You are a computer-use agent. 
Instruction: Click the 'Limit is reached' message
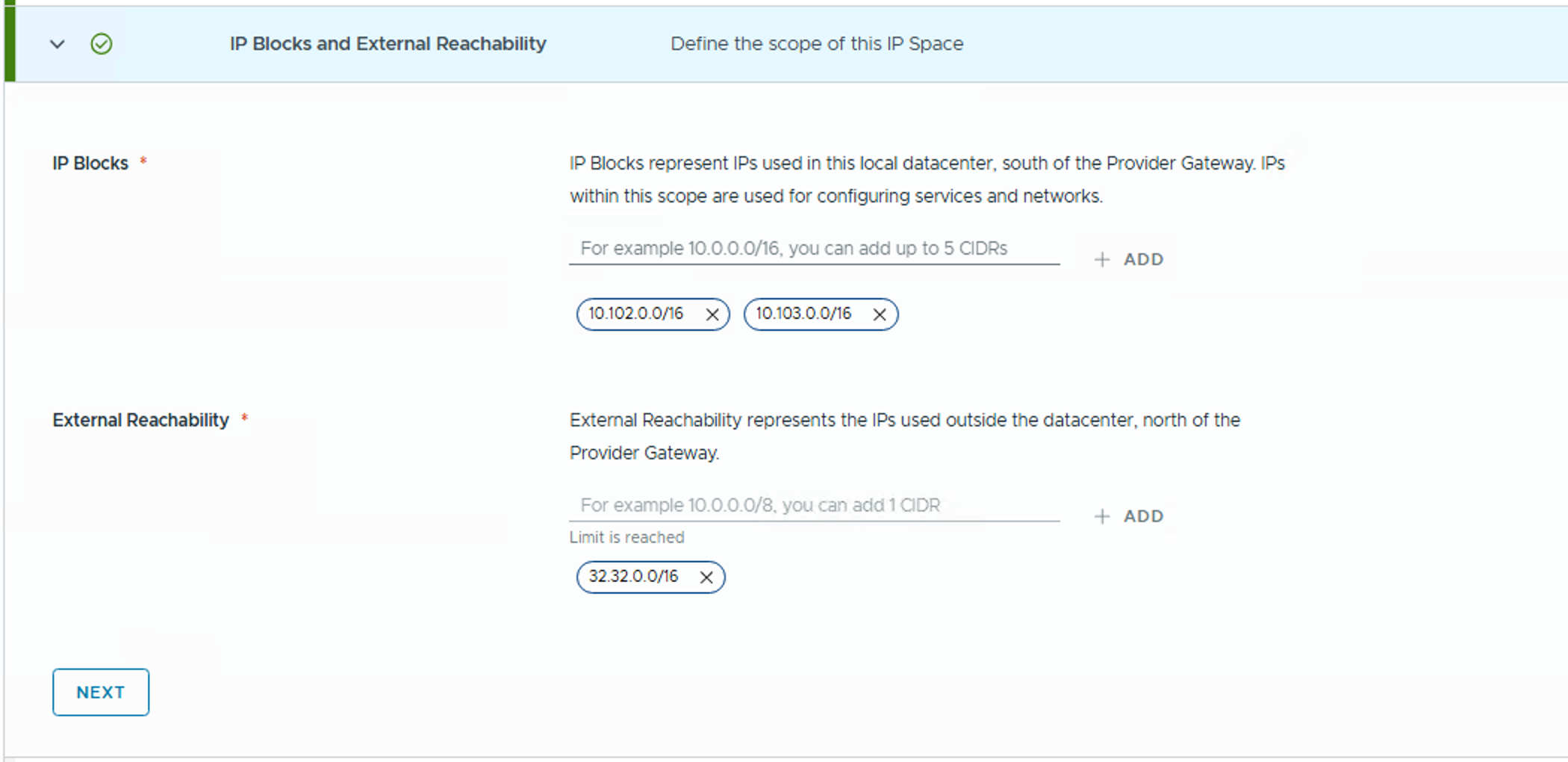click(x=626, y=538)
